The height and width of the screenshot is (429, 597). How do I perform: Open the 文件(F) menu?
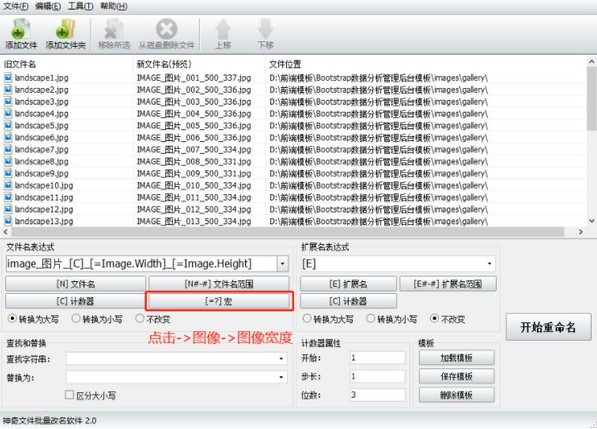click(x=16, y=6)
